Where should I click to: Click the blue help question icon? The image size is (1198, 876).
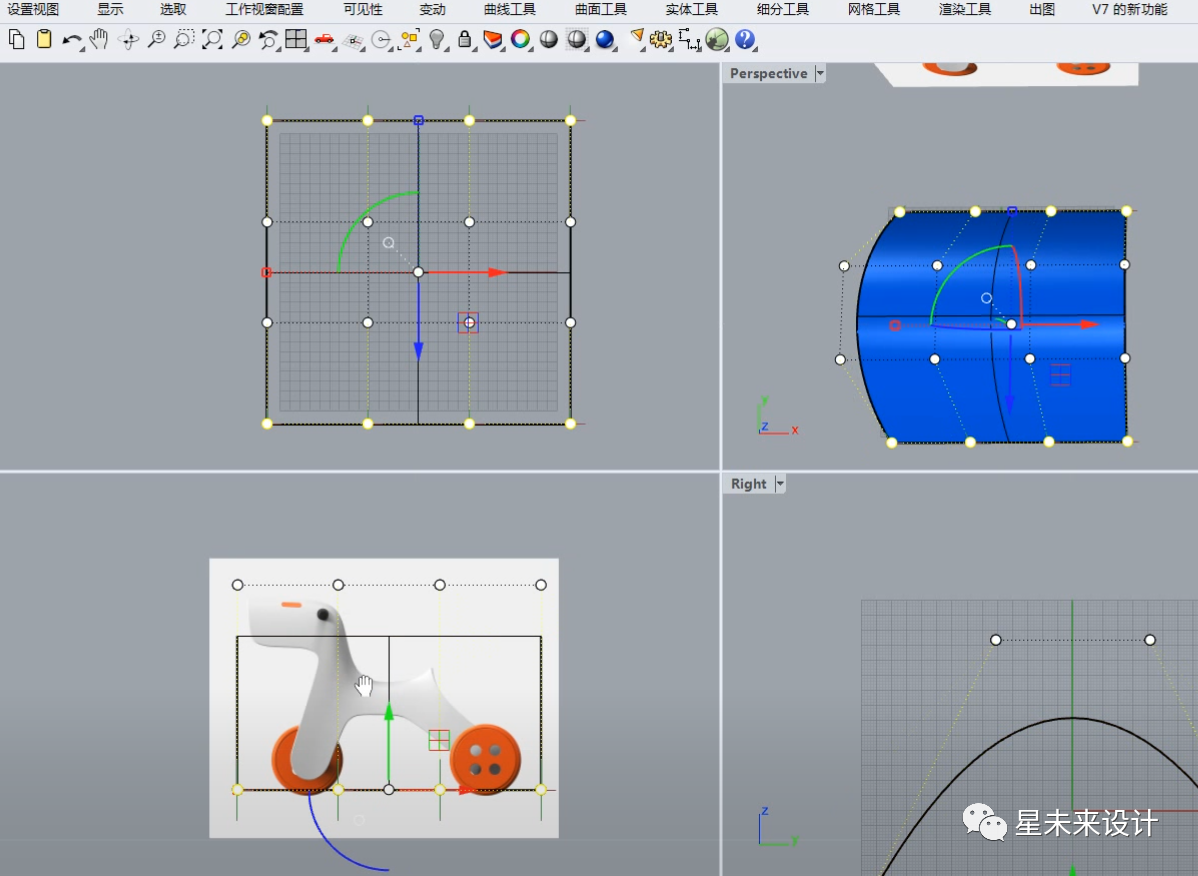coord(745,40)
